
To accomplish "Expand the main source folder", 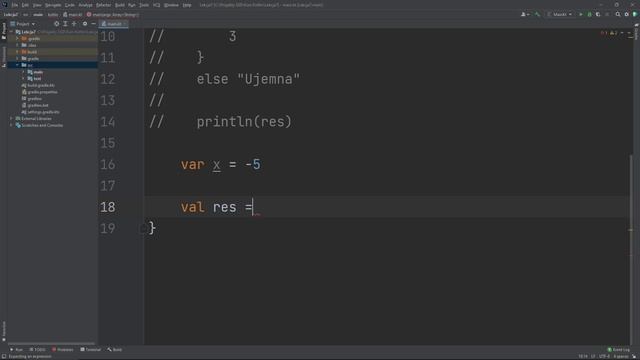I will coord(23,72).
